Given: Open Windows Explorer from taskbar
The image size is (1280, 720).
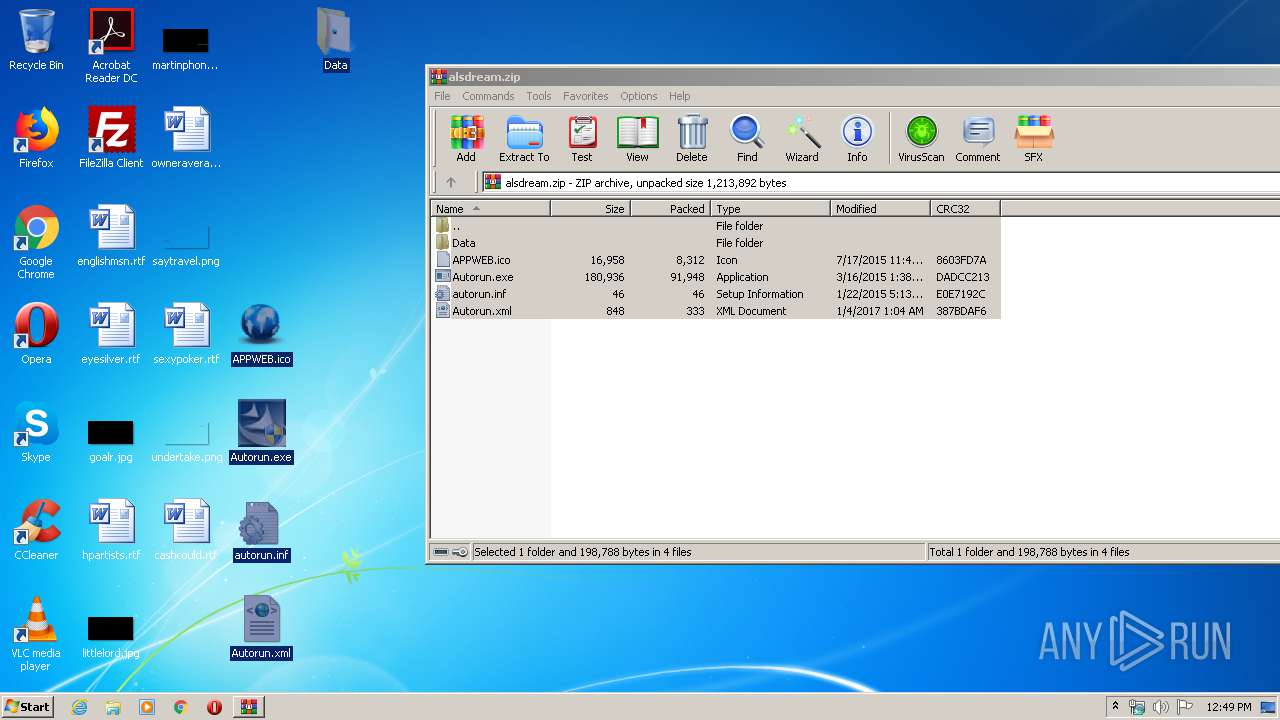Looking at the screenshot, I should click(x=113, y=707).
